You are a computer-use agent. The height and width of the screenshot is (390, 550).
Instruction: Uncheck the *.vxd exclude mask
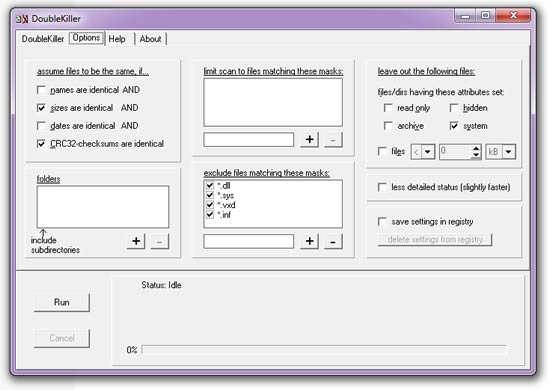[210, 205]
